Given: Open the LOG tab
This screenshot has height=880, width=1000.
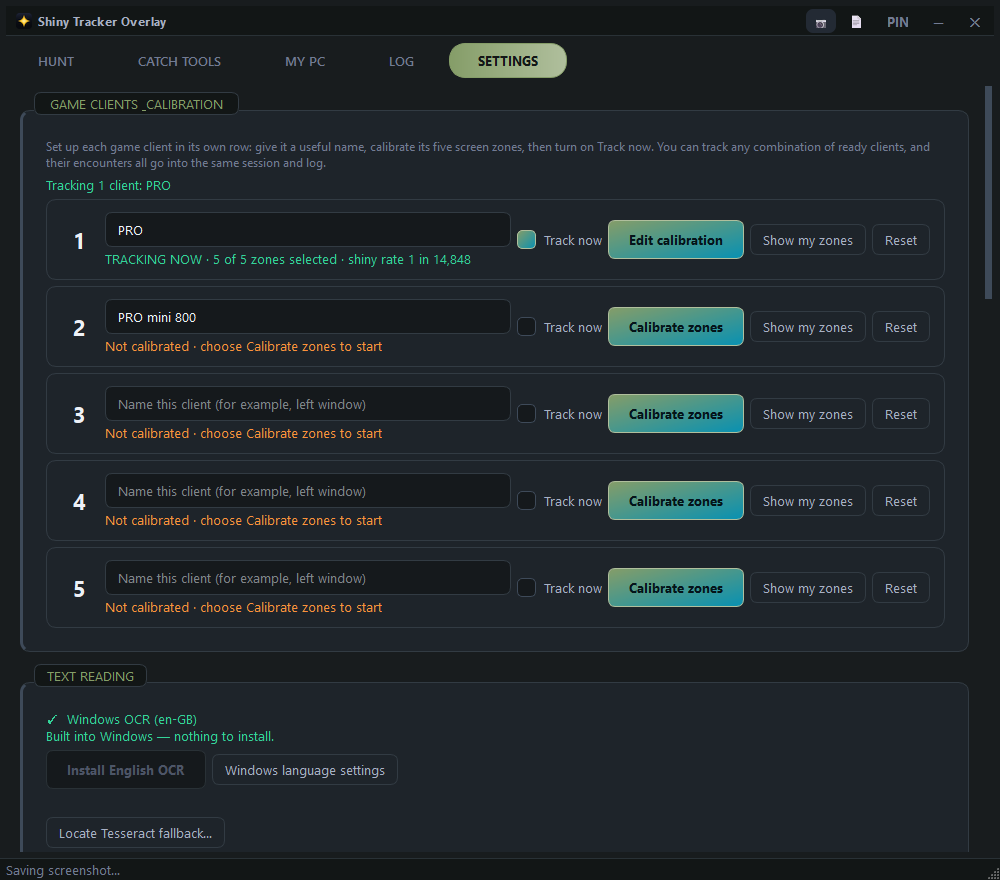Looking at the screenshot, I should point(401,61).
